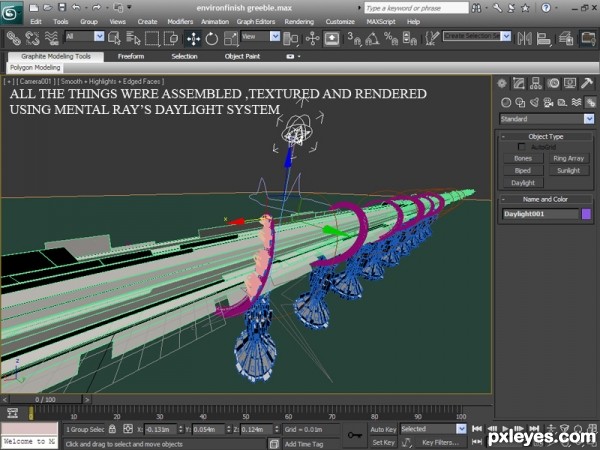Image resolution: width=600 pixels, height=450 pixels.
Task: Click the Daylight button
Action: pos(523,183)
